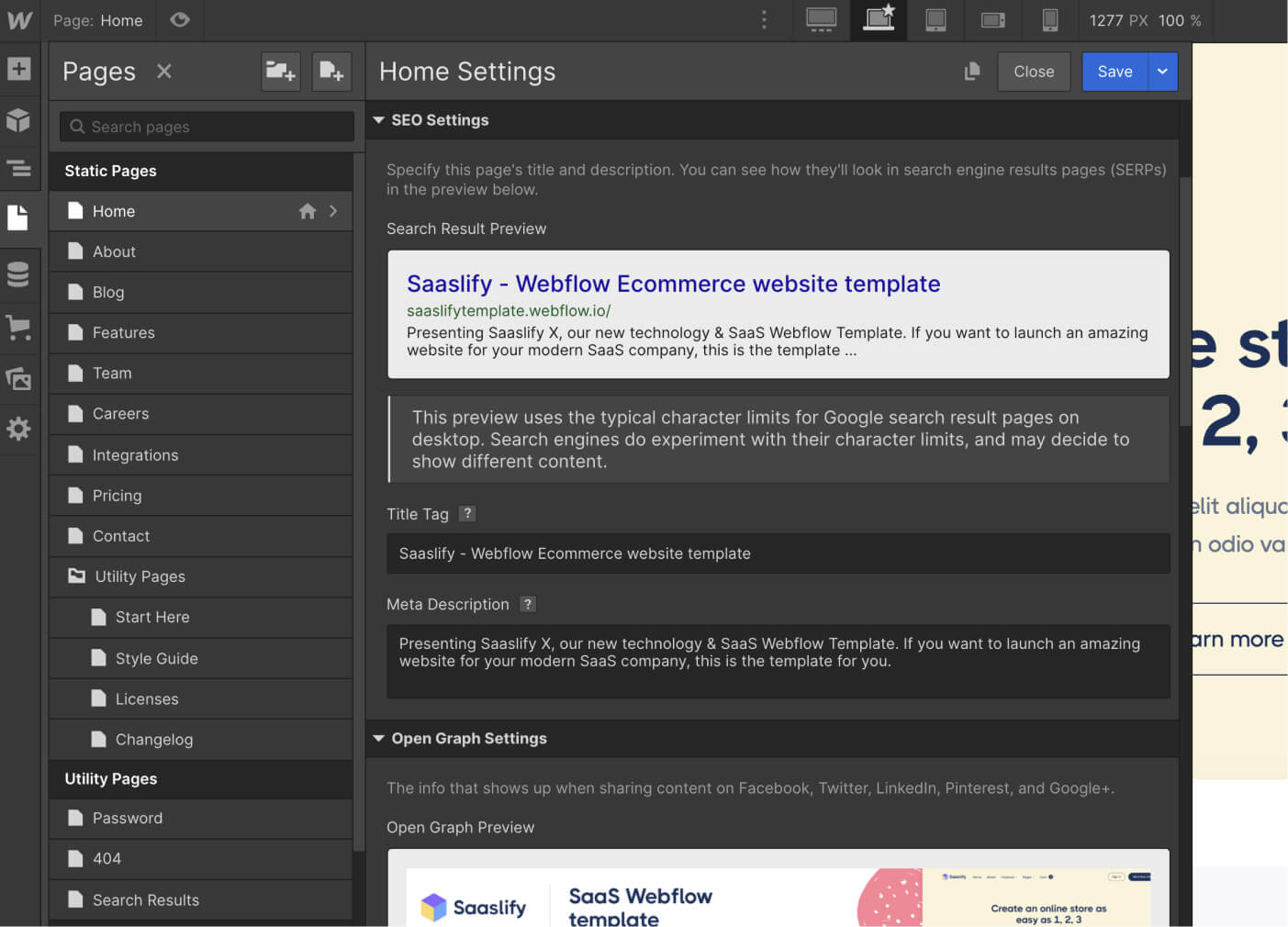Open the CMS Collections panel

point(20,274)
